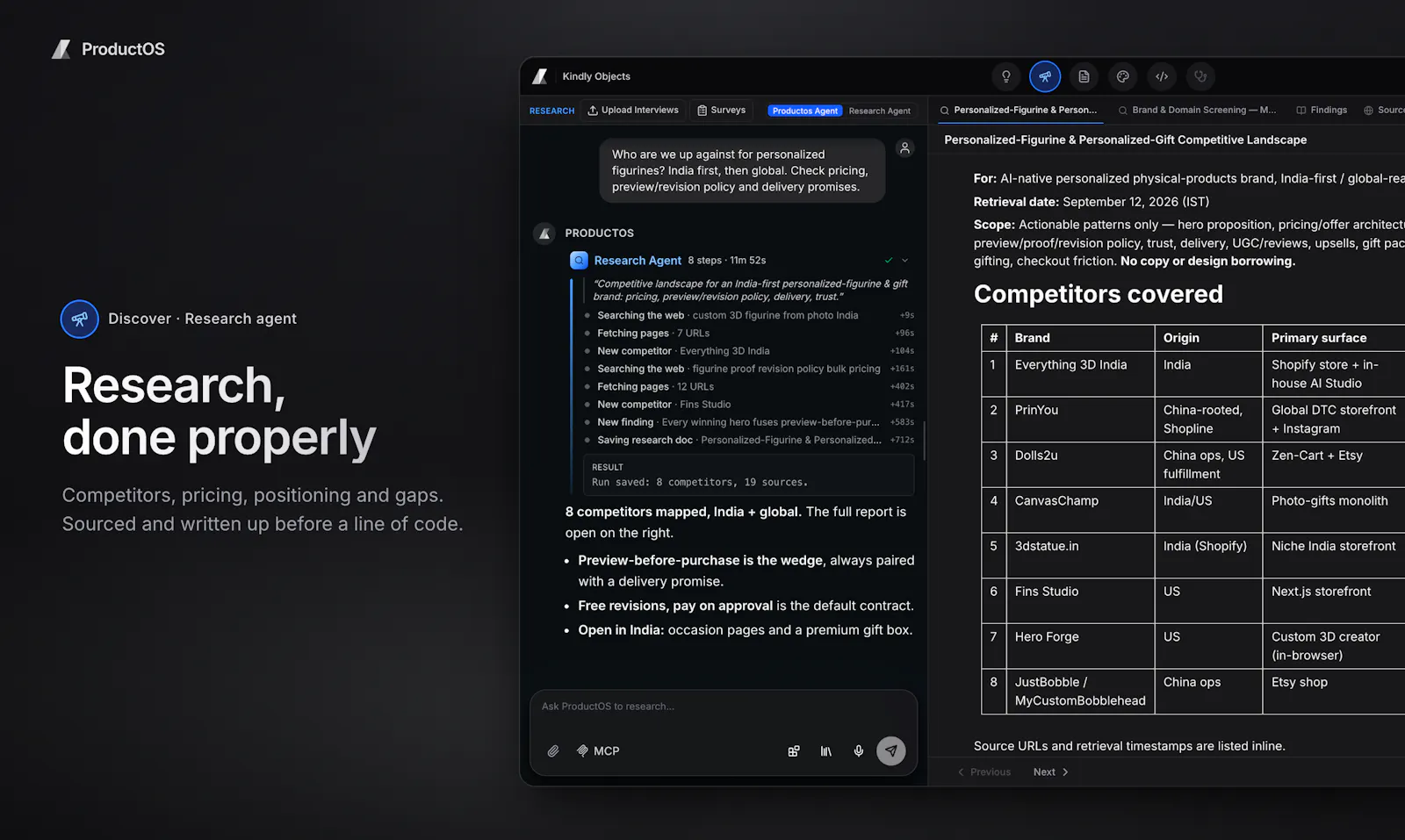Image resolution: width=1405 pixels, height=840 pixels.
Task: Open the library books icon in composer
Action: [x=826, y=750]
